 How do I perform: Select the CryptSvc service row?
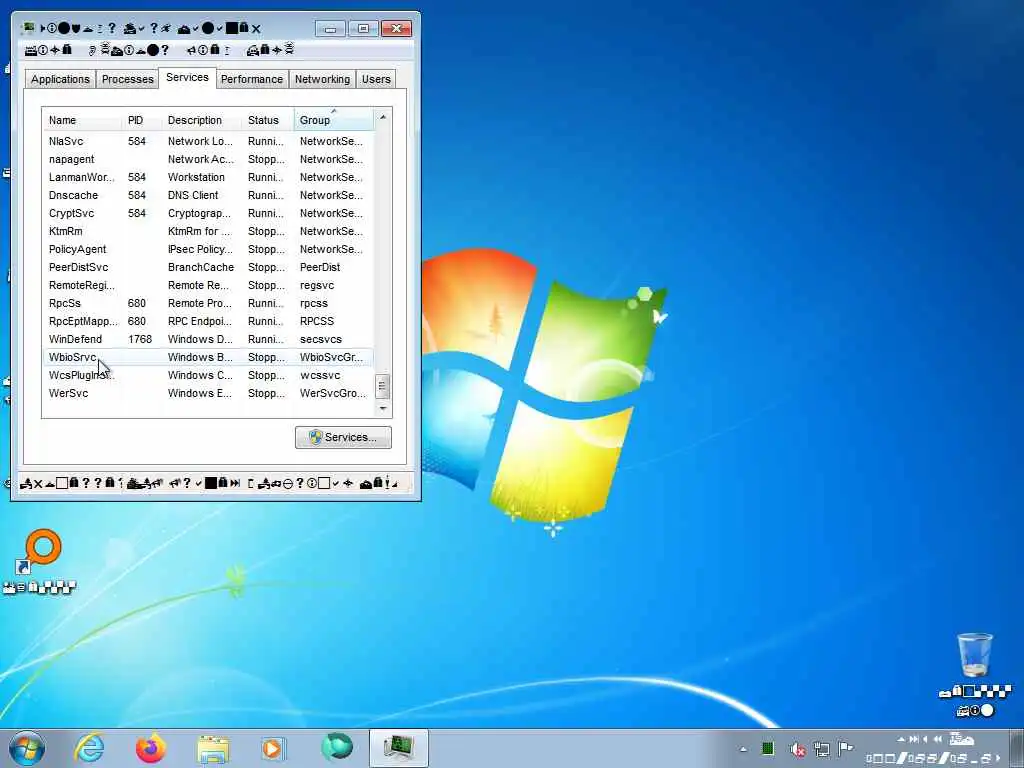[x=208, y=214]
